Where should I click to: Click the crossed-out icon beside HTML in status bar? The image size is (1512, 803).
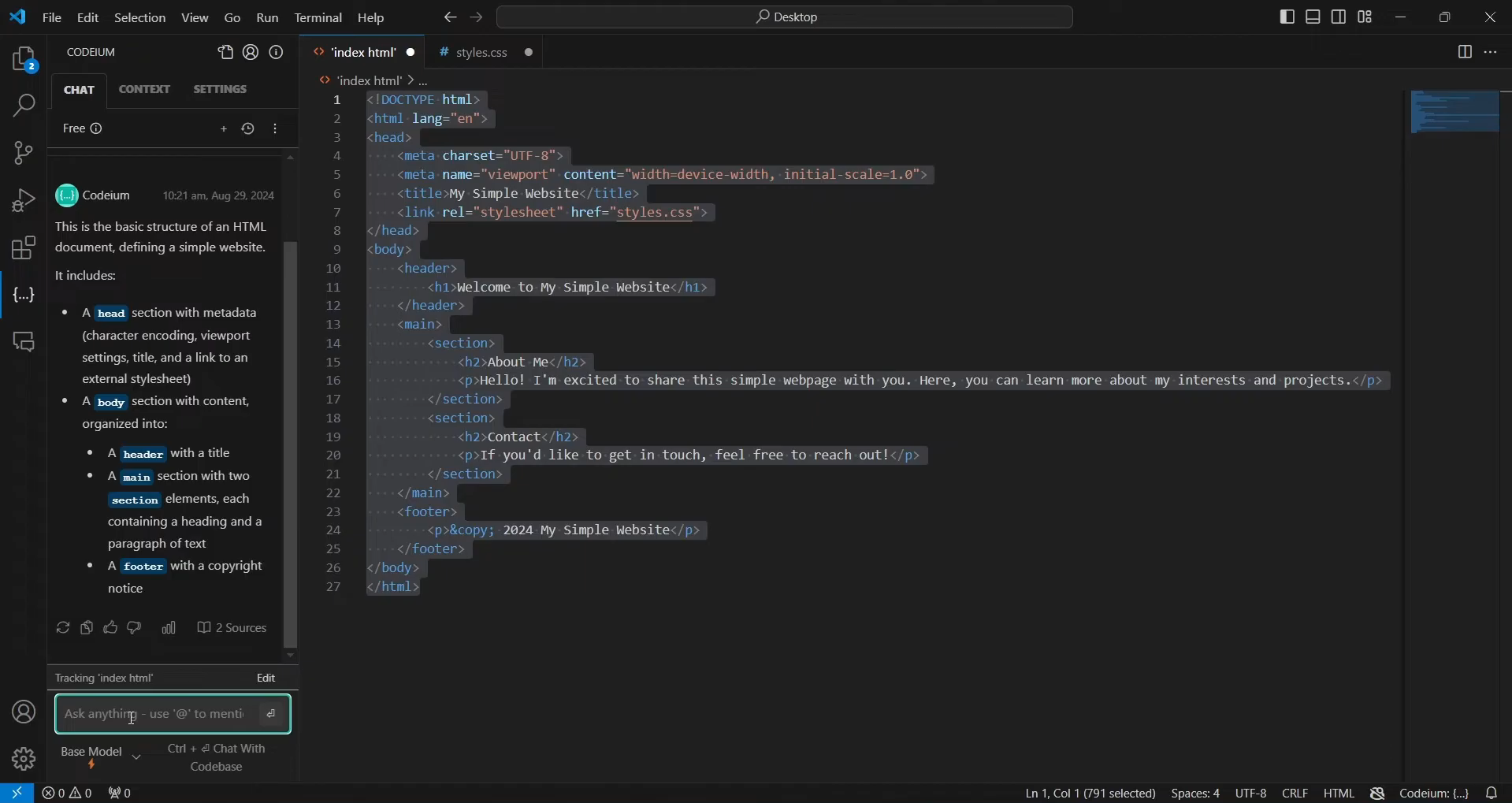point(1378,794)
